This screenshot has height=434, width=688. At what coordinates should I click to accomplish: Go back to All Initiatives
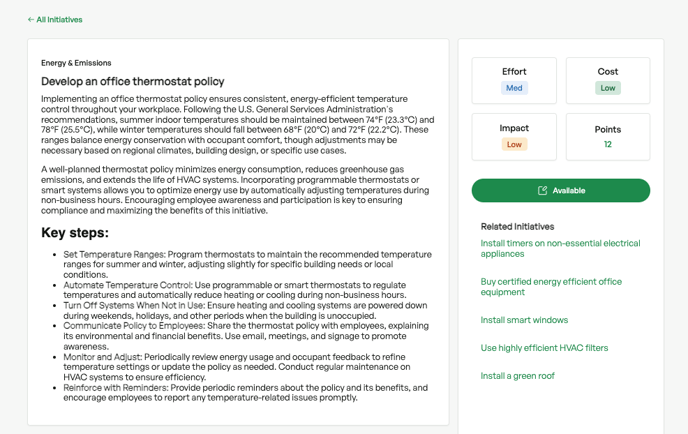pos(59,20)
